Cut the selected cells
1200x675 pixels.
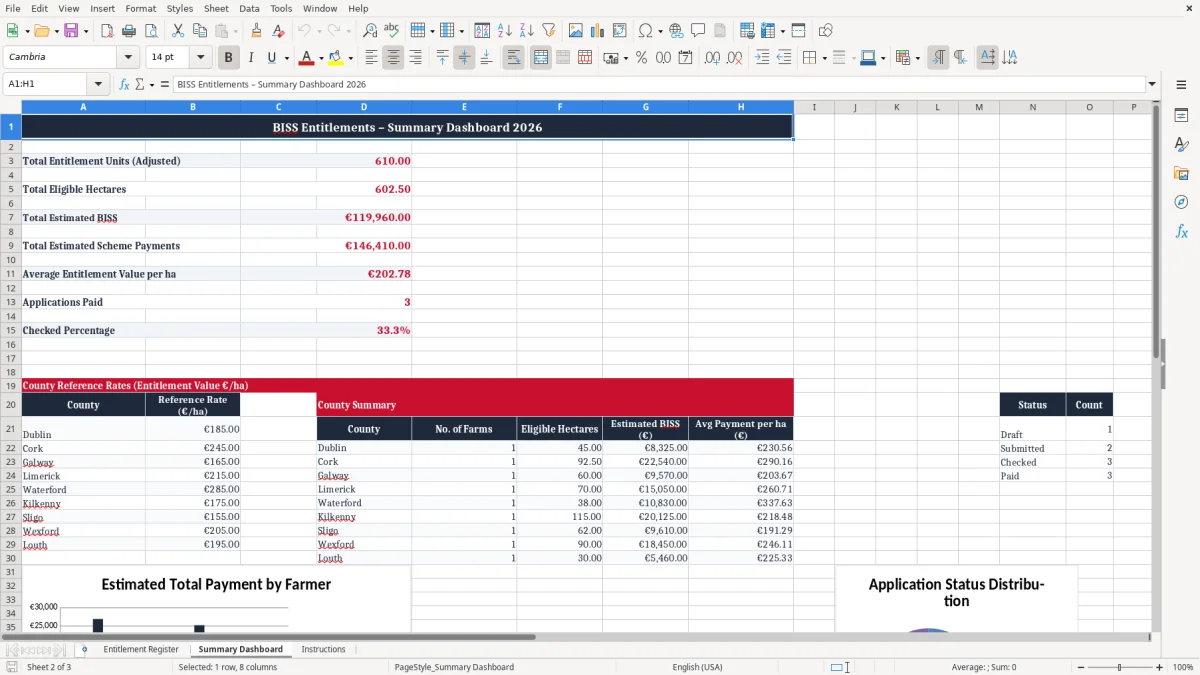(x=178, y=31)
